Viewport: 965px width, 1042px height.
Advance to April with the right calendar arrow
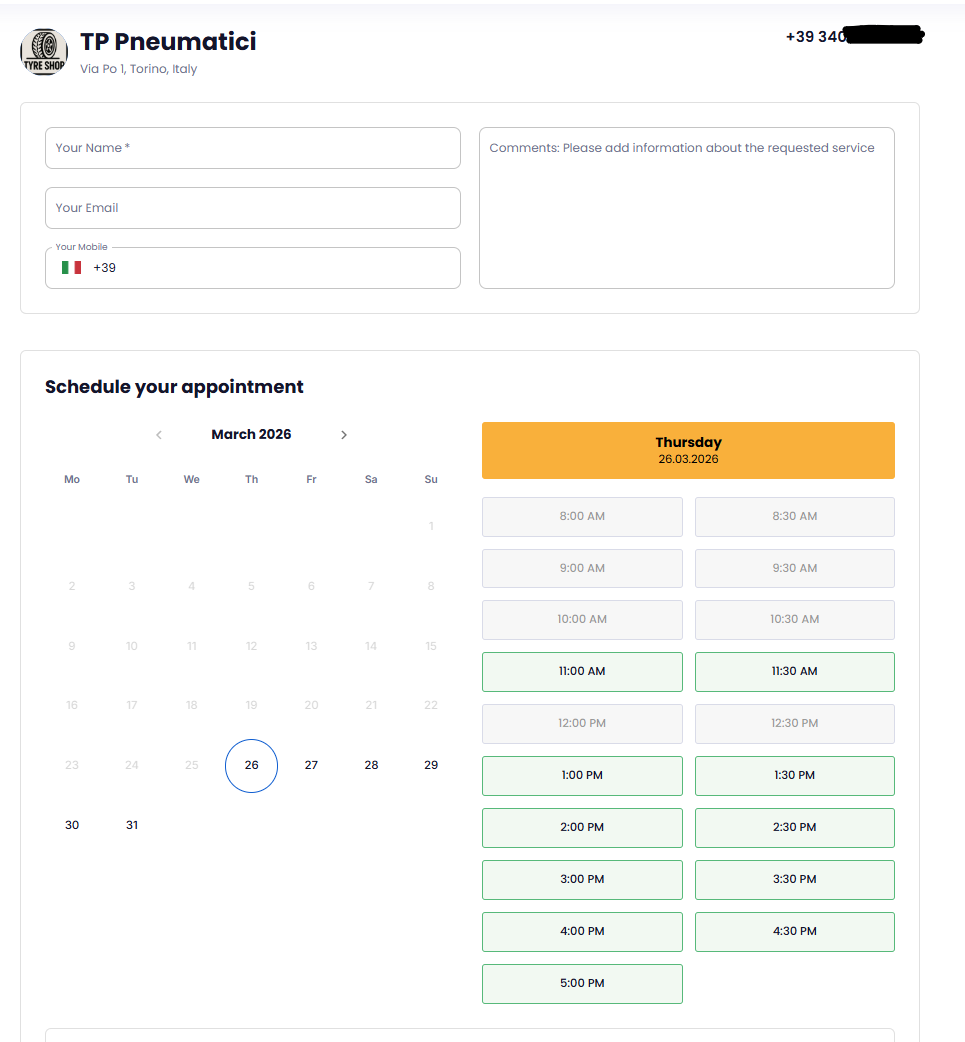point(344,434)
